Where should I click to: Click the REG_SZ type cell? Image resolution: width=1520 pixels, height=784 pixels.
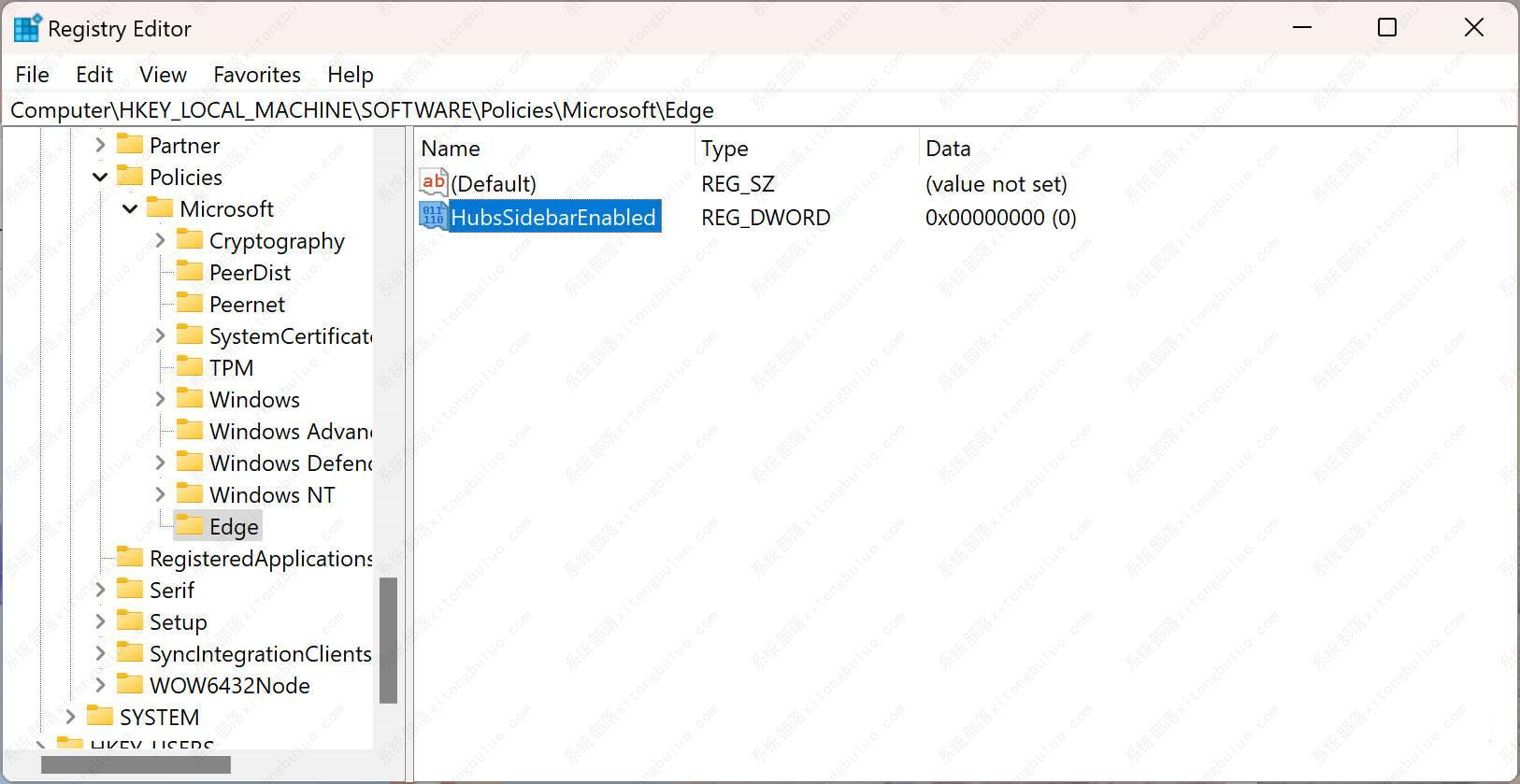pyautogui.click(x=738, y=184)
